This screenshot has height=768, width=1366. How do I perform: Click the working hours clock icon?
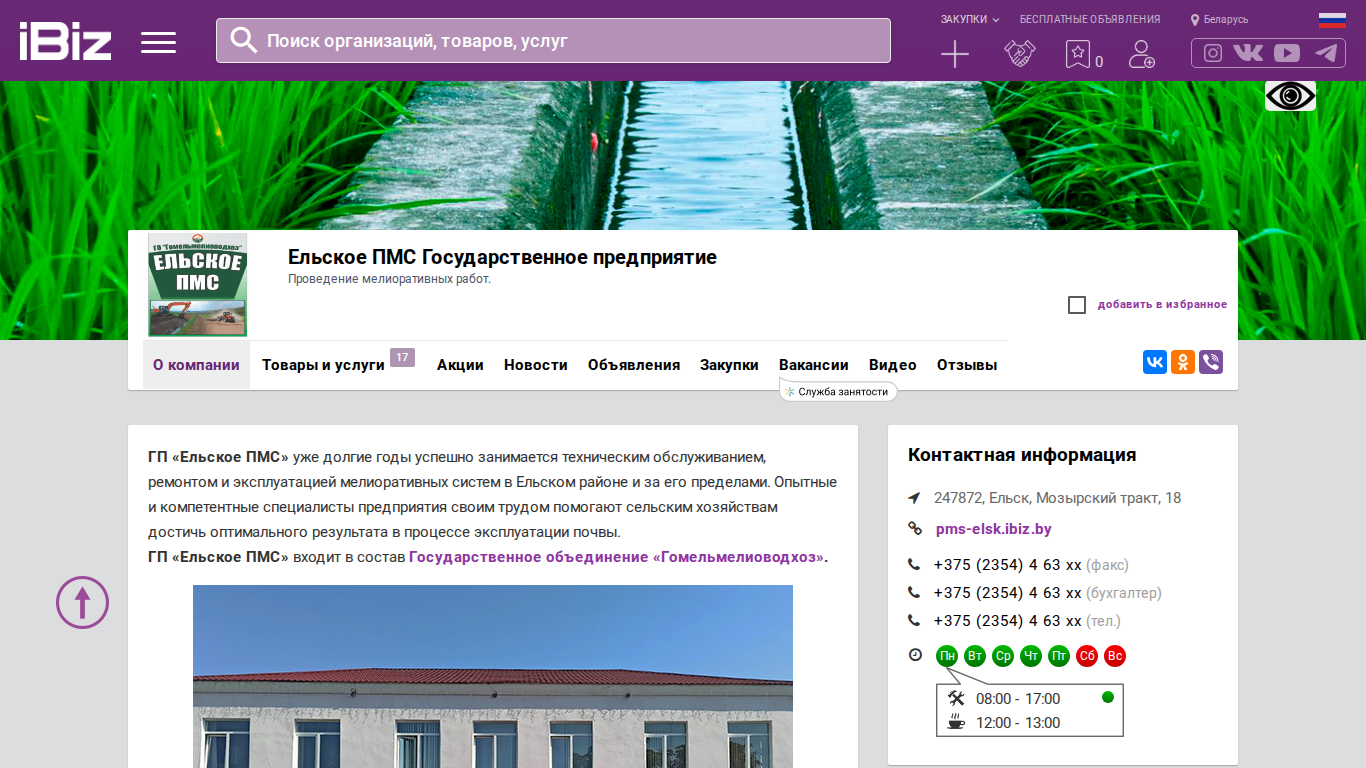pos(915,655)
